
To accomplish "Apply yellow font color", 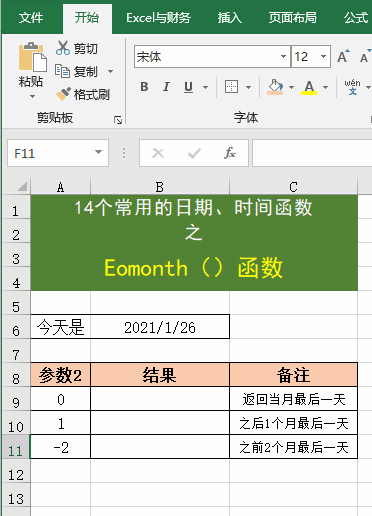I will tap(309, 87).
